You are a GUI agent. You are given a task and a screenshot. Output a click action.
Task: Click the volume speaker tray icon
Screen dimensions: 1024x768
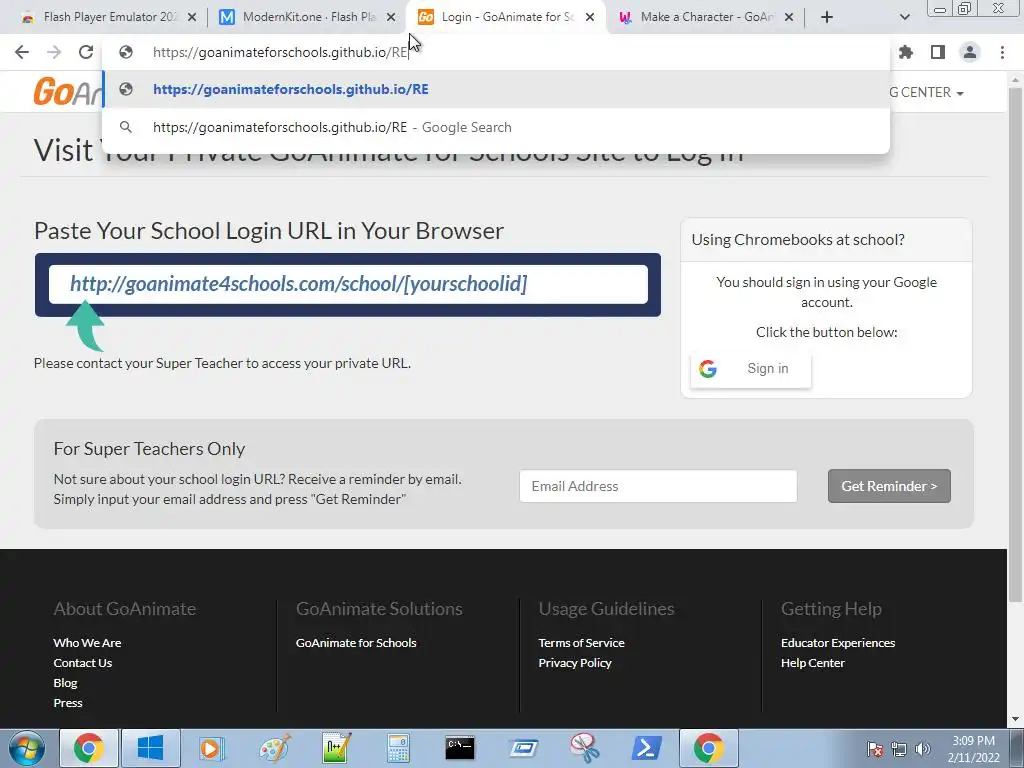(x=923, y=749)
